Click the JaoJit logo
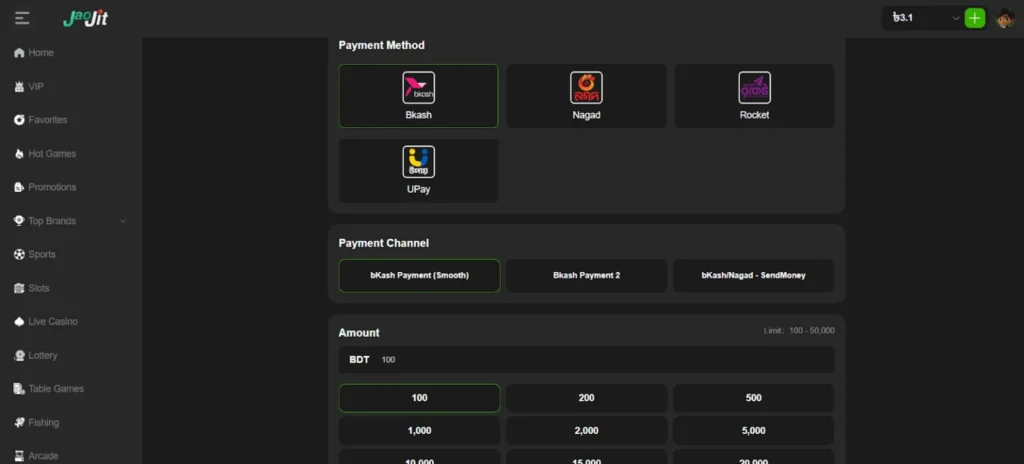Image resolution: width=1024 pixels, height=464 pixels. click(x=86, y=18)
